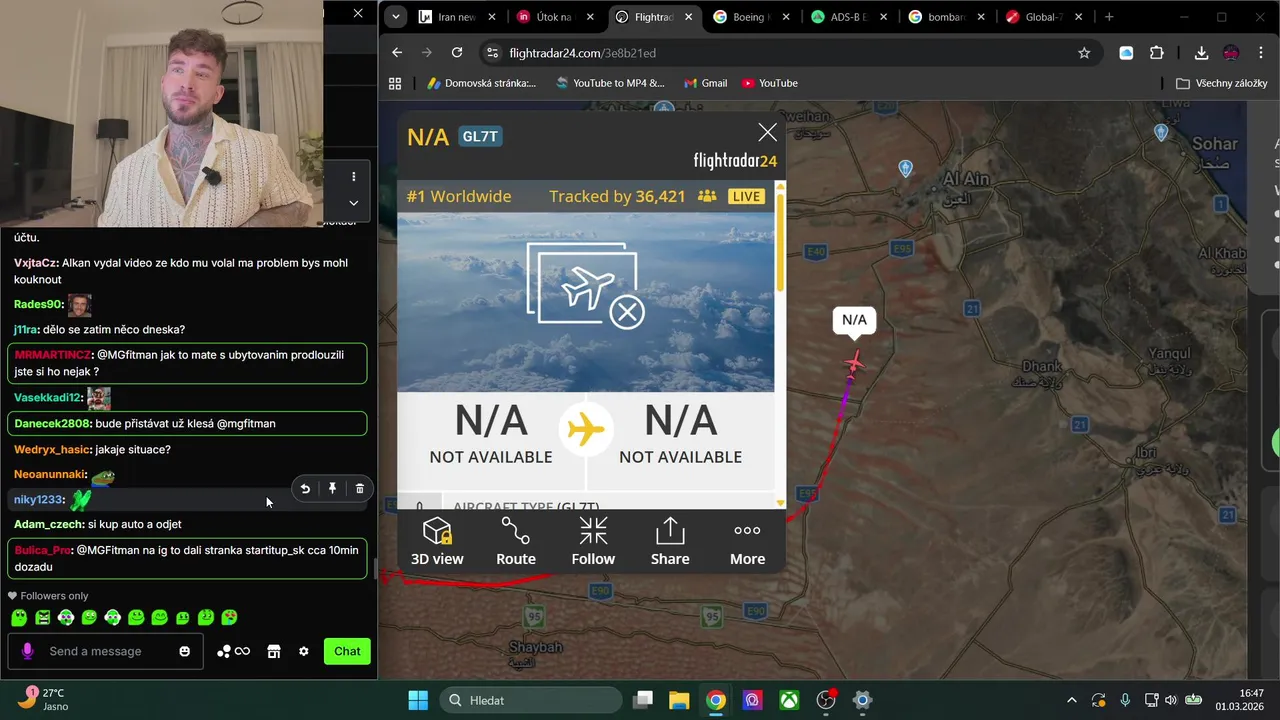Pin the niky1233 chat message
The image size is (1280, 720).
tap(332, 488)
